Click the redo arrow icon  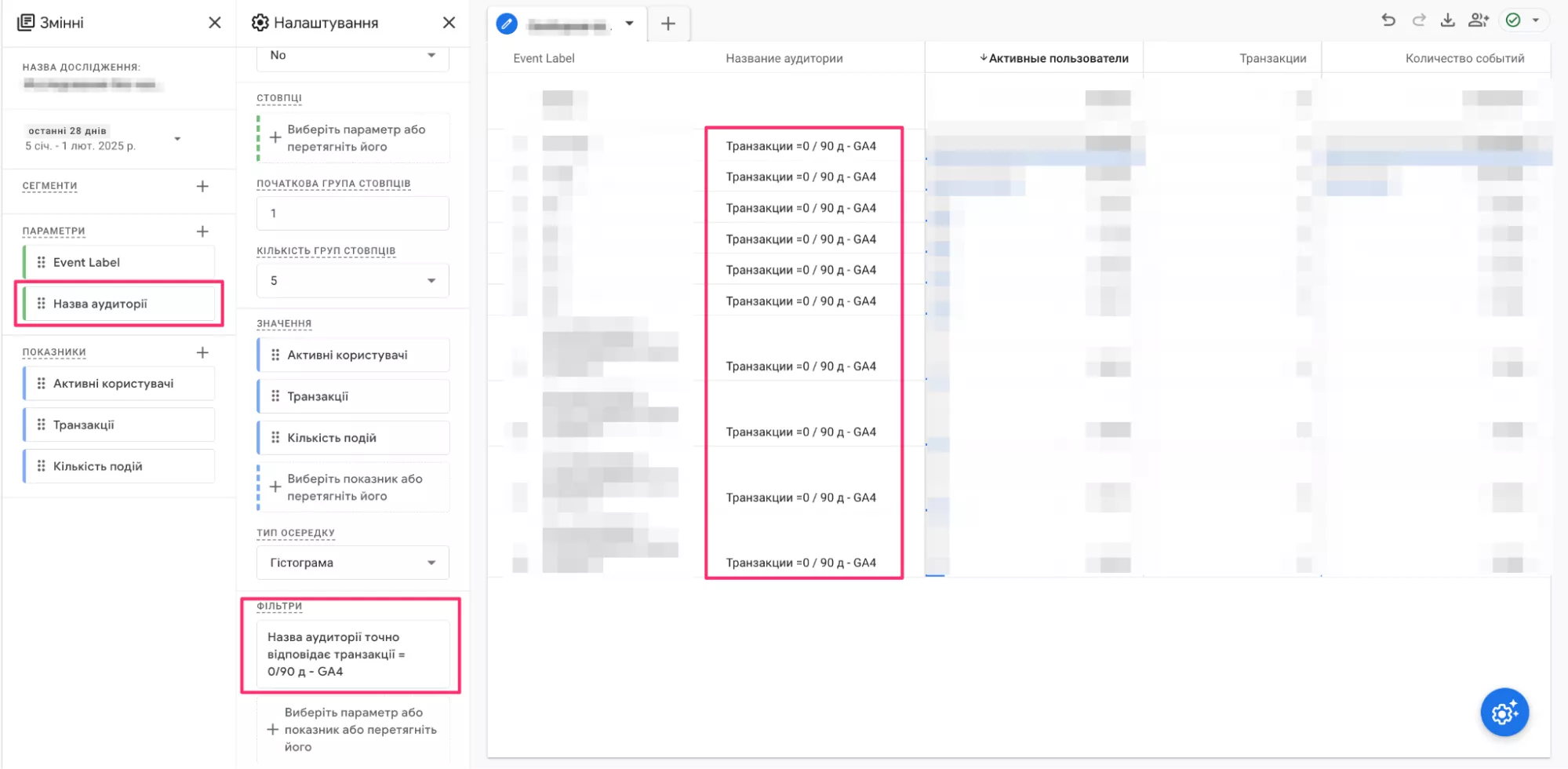[1418, 20]
